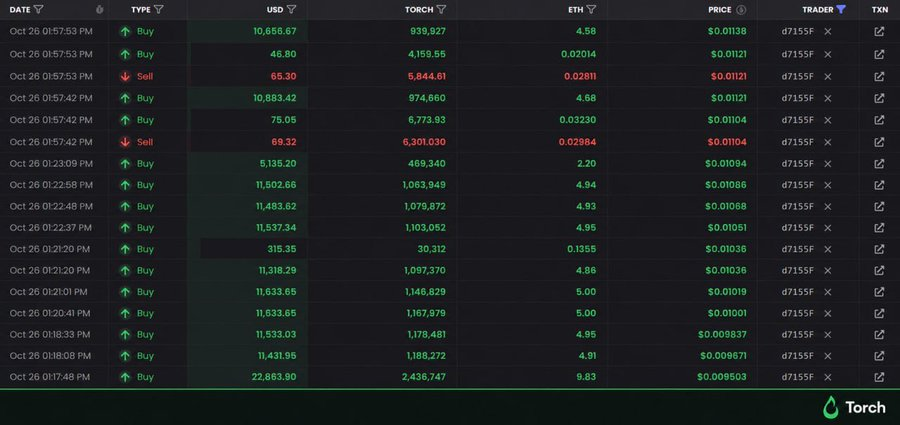Open transaction link for the 11,537.34 USD buy
Screen dimensions: 900x425
click(x=879, y=228)
